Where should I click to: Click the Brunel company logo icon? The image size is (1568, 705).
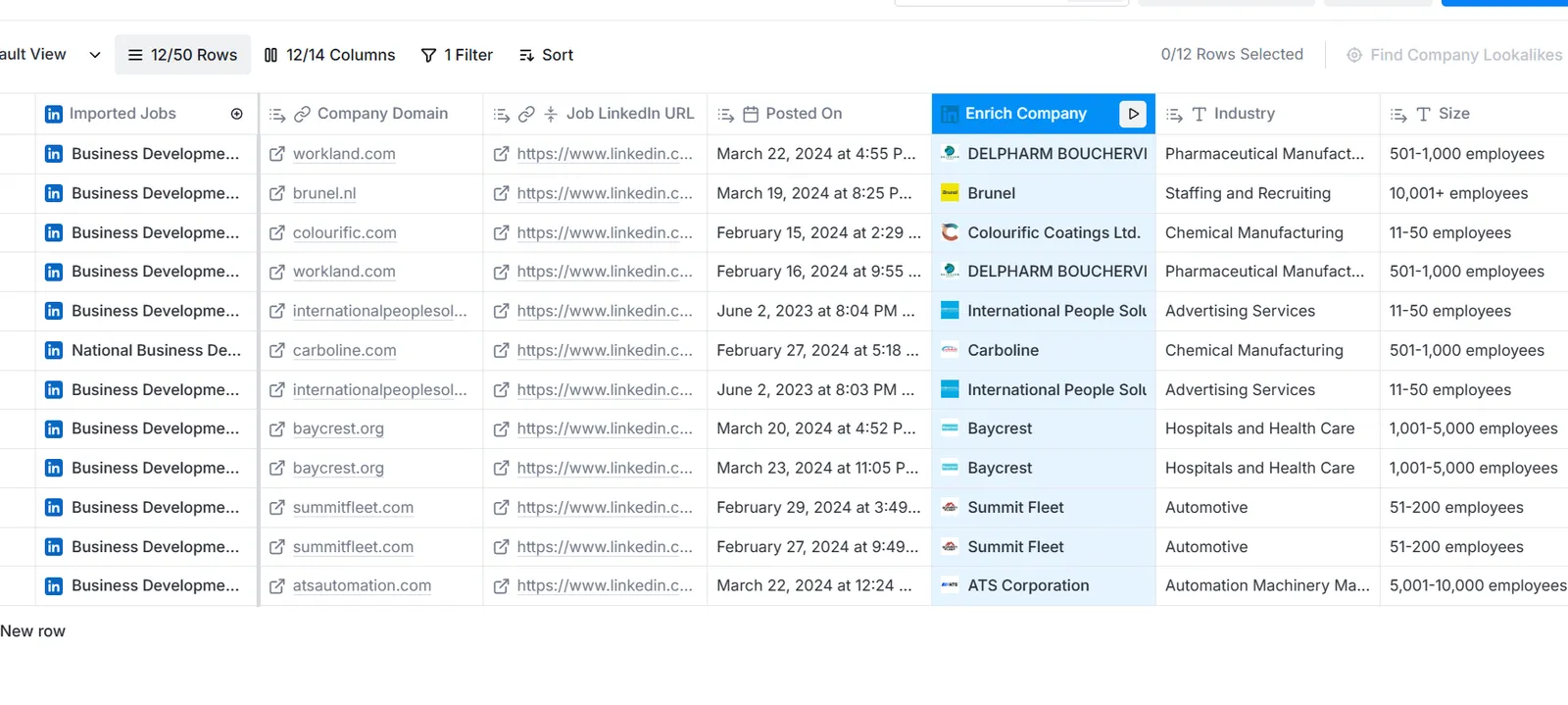(x=950, y=193)
